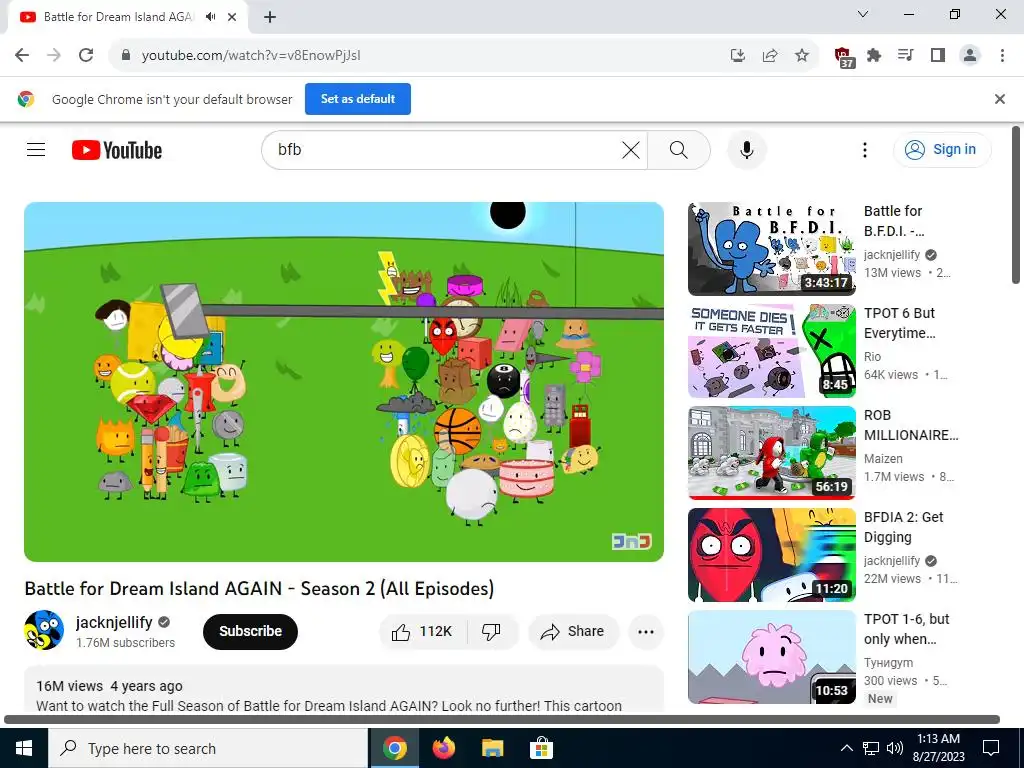1024x768 pixels.
Task: Click the Sign in button
Action: pyautogui.click(x=942, y=150)
